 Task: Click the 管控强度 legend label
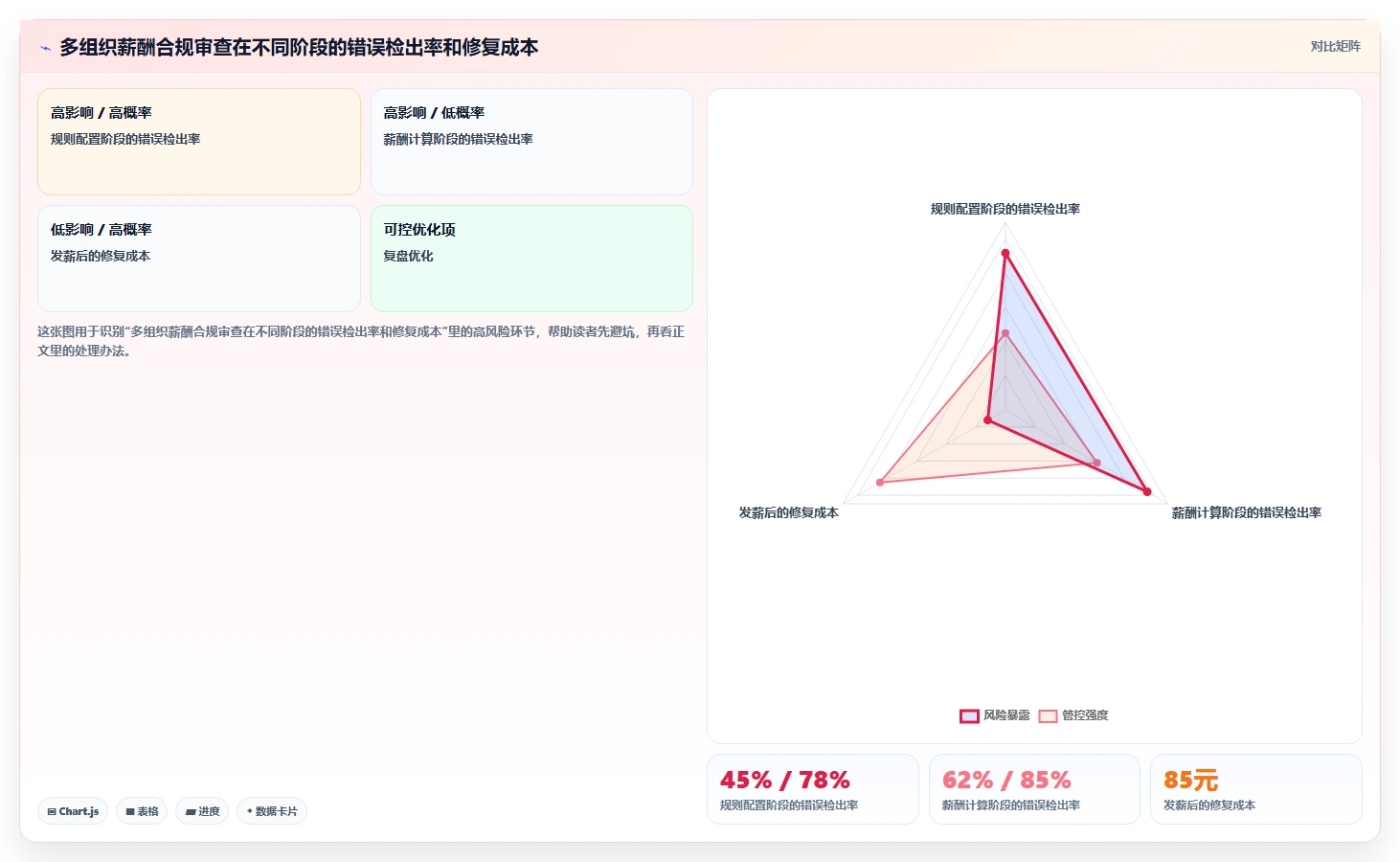(x=1085, y=715)
